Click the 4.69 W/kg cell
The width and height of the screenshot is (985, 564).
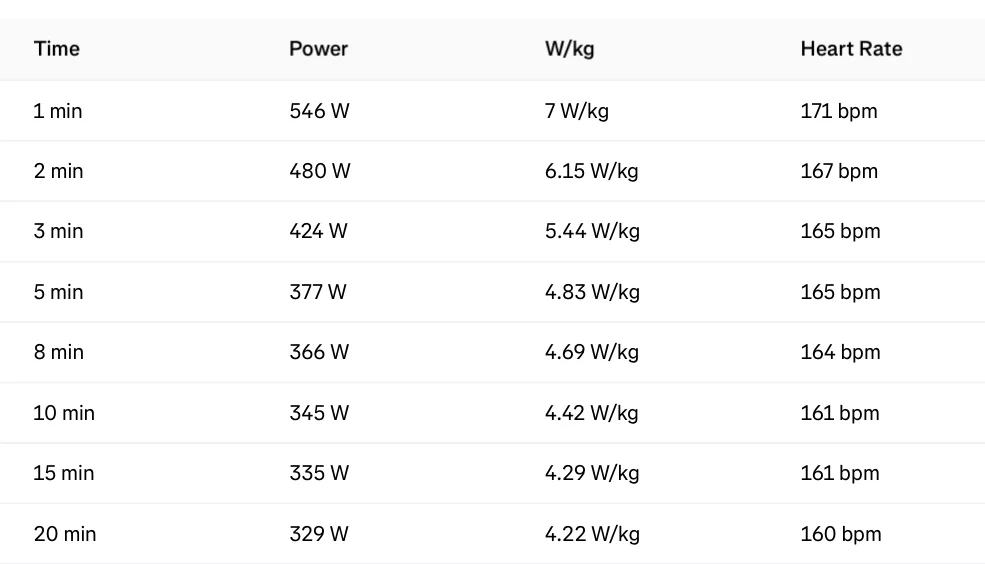pos(592,352)
